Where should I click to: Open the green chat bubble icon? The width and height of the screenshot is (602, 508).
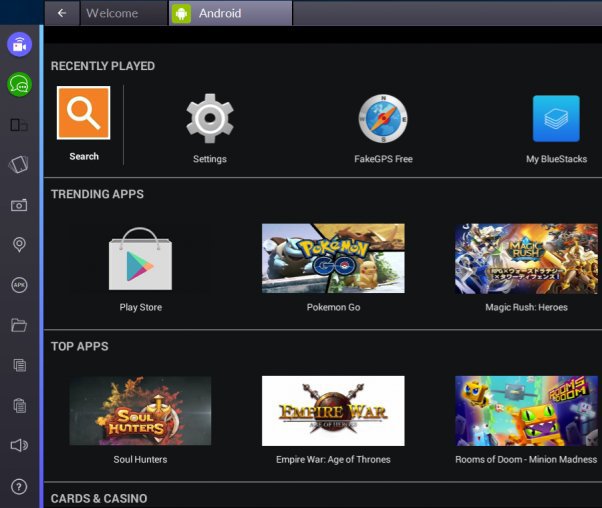(19, 84)
